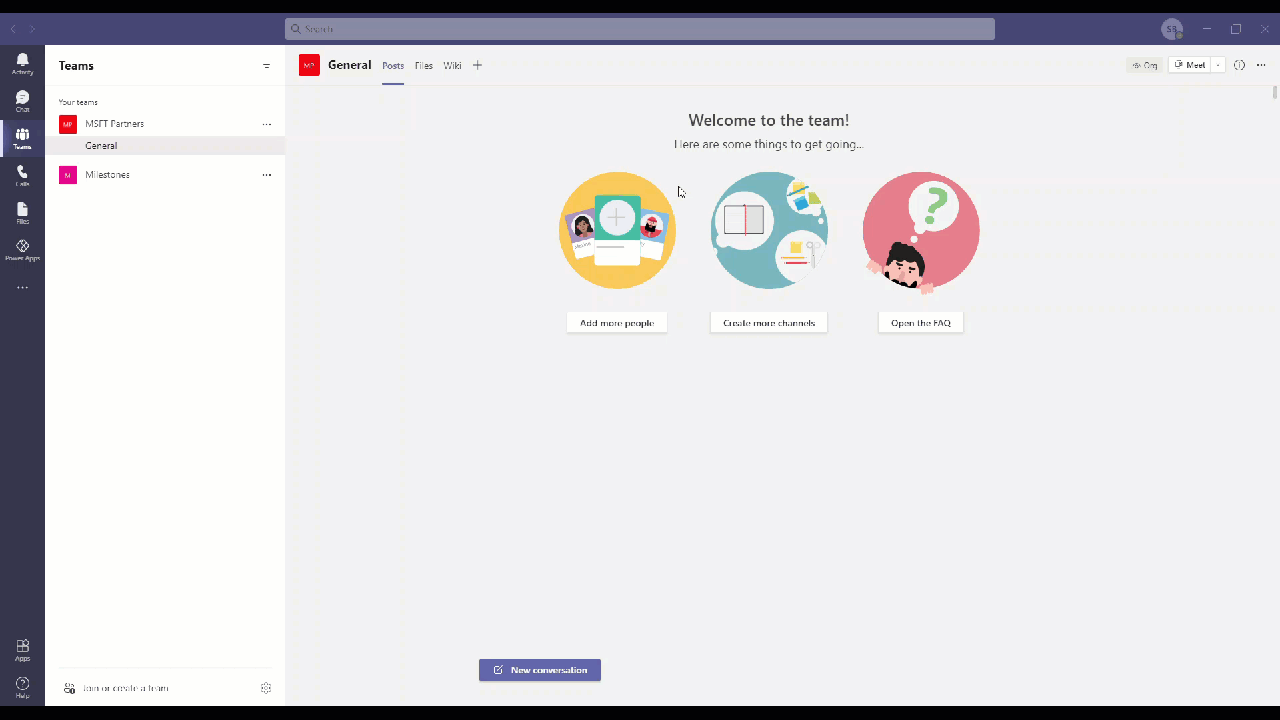Open Files from the left rail
The width and height of the screenshot is (1280, 720).
[x=22, y=212]
